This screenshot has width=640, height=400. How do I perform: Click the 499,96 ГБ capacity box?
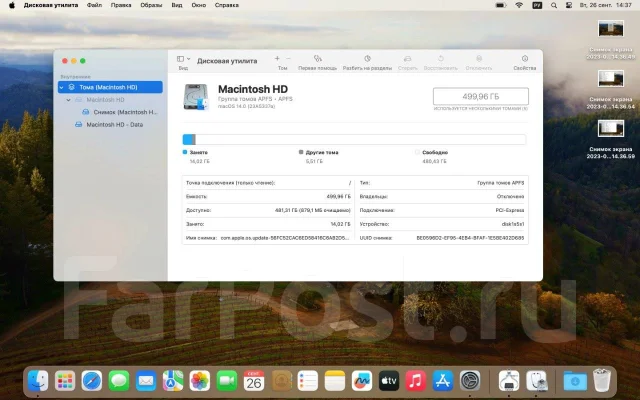click(x=481, y=96)
